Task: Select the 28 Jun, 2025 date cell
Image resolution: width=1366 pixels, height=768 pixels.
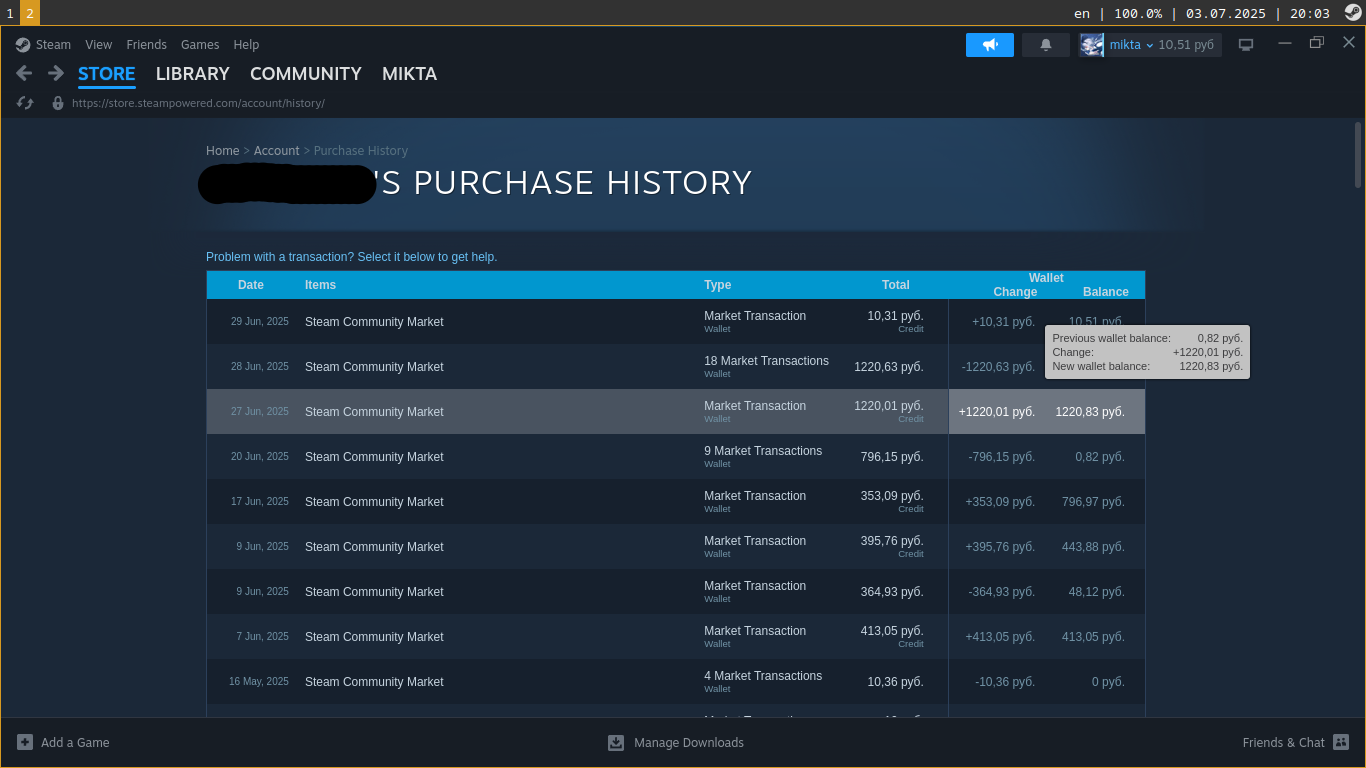Action: tap(260, 367)
